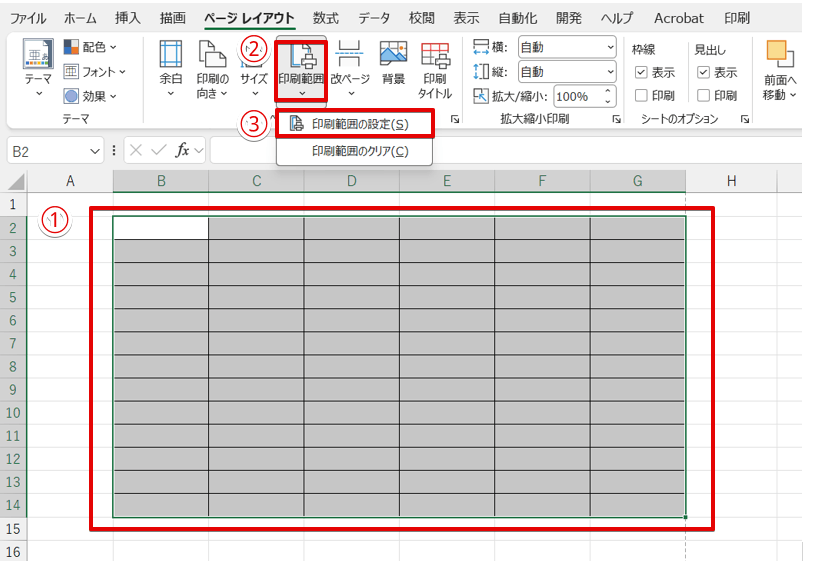Click the fx insert function icon
831x561 pixels.
point(182,150)
